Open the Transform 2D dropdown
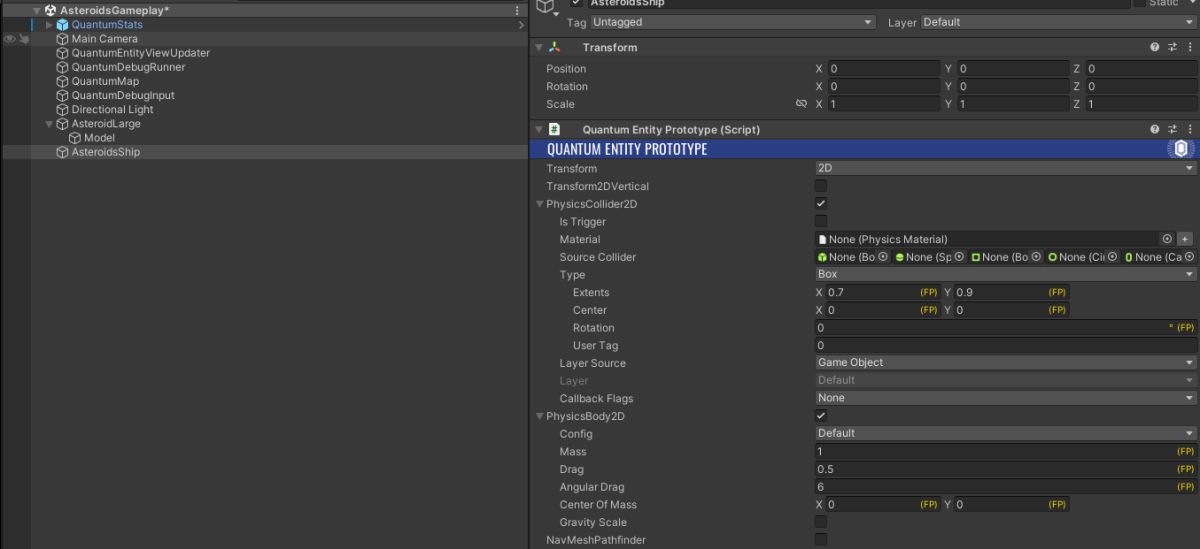Screen dimensions: 1200x549 [x=1006, y=168]
